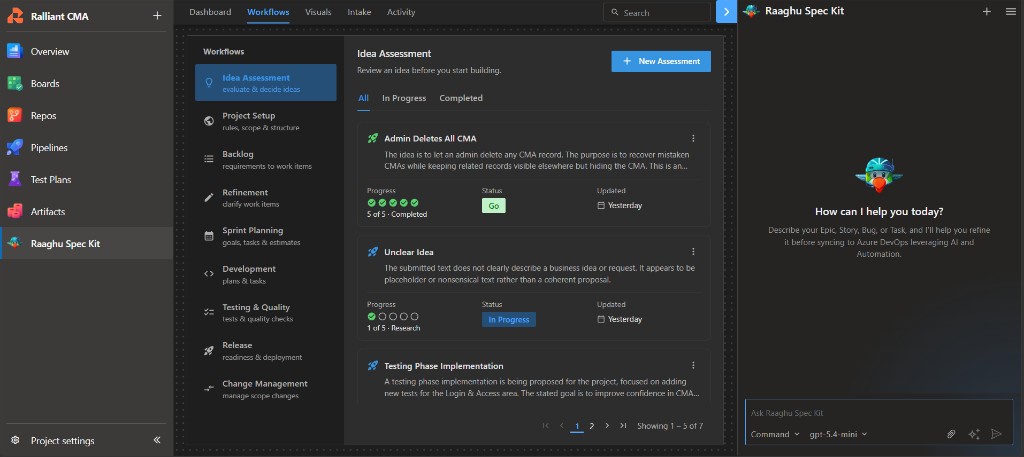Click the rocket icon of Testing Phase Implementation
This screenshot has height=457, width=1024.
372,366
